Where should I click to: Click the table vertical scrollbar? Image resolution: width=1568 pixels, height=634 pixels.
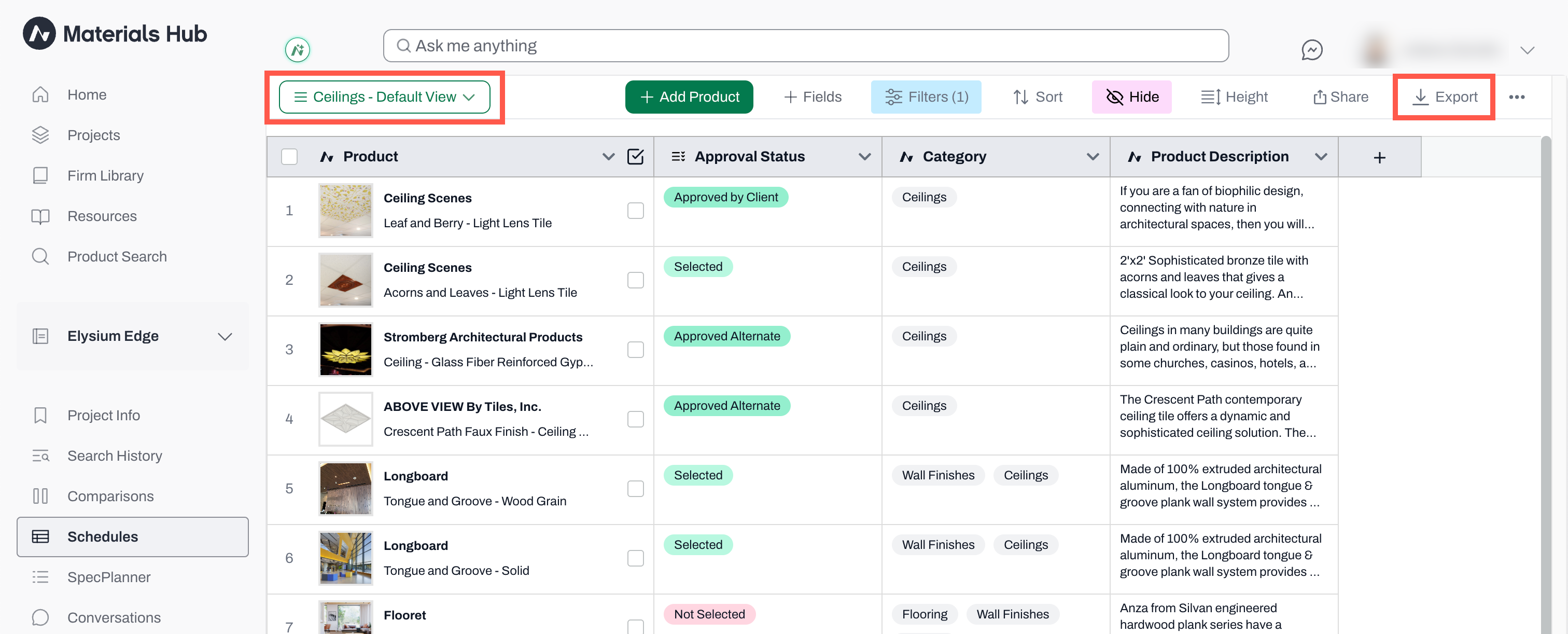click(1546, 384)
